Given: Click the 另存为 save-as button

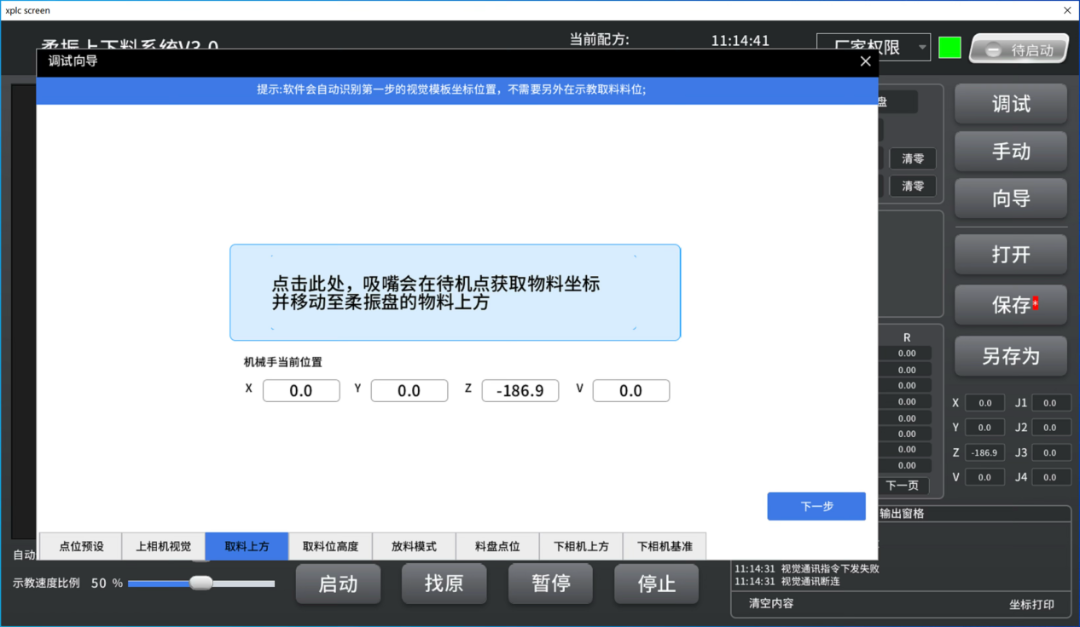Looking at the screenshot, I should click(x=1011, y=356).
